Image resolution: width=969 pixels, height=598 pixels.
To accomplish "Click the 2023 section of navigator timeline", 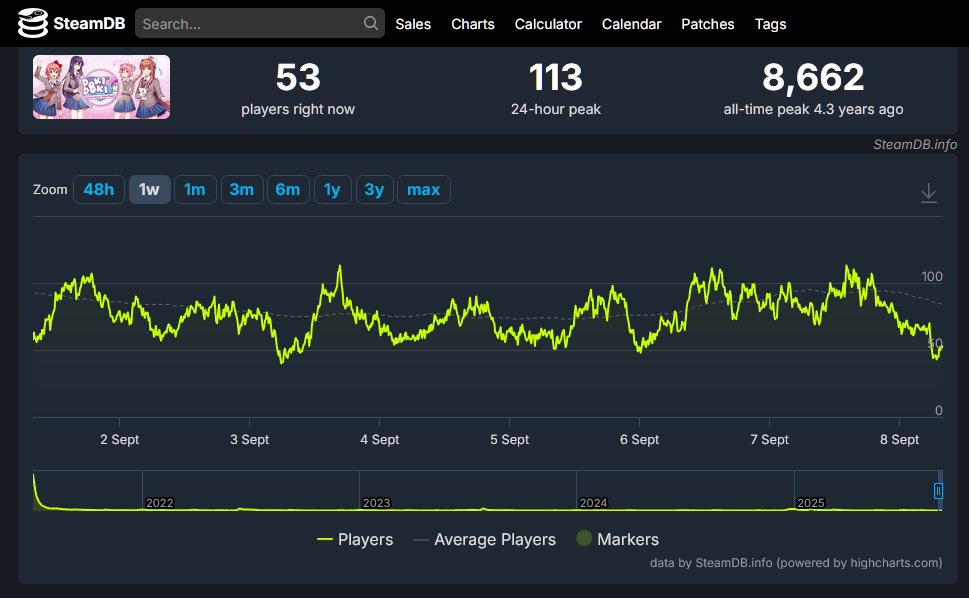I will pos(467,491).
